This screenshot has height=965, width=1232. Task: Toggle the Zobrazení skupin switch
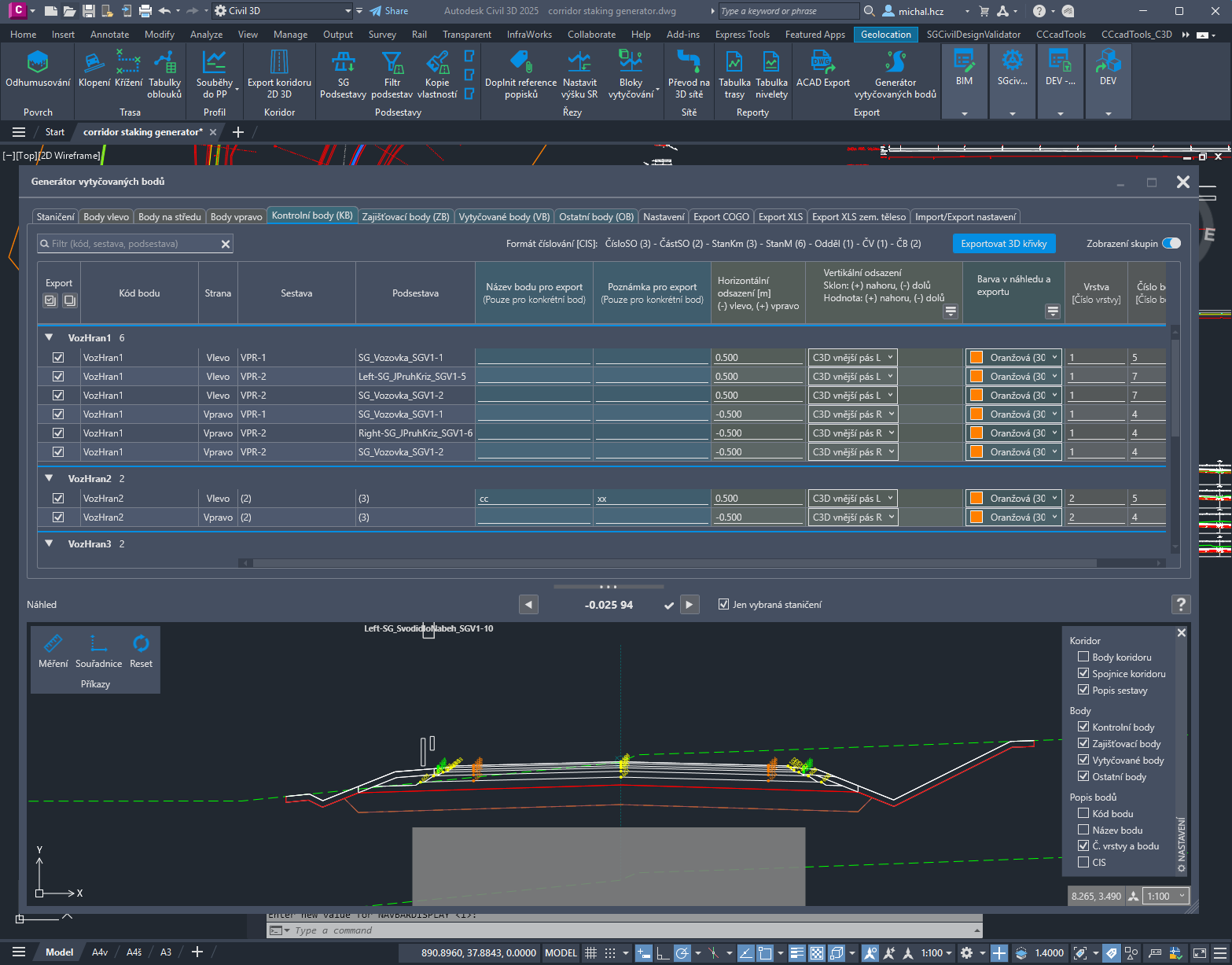click(1171, 244)
